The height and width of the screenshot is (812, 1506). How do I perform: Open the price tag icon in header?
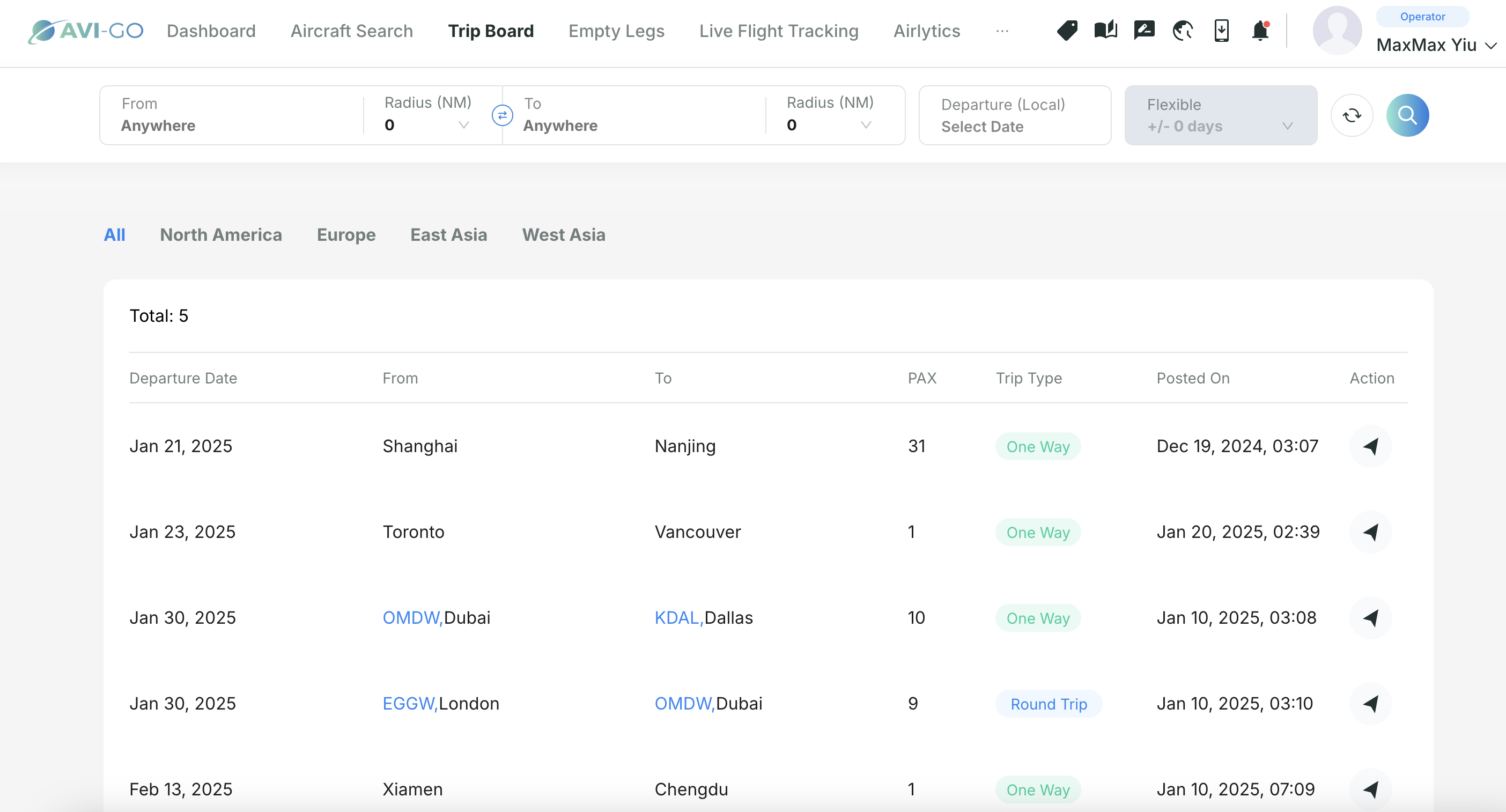1067,31
